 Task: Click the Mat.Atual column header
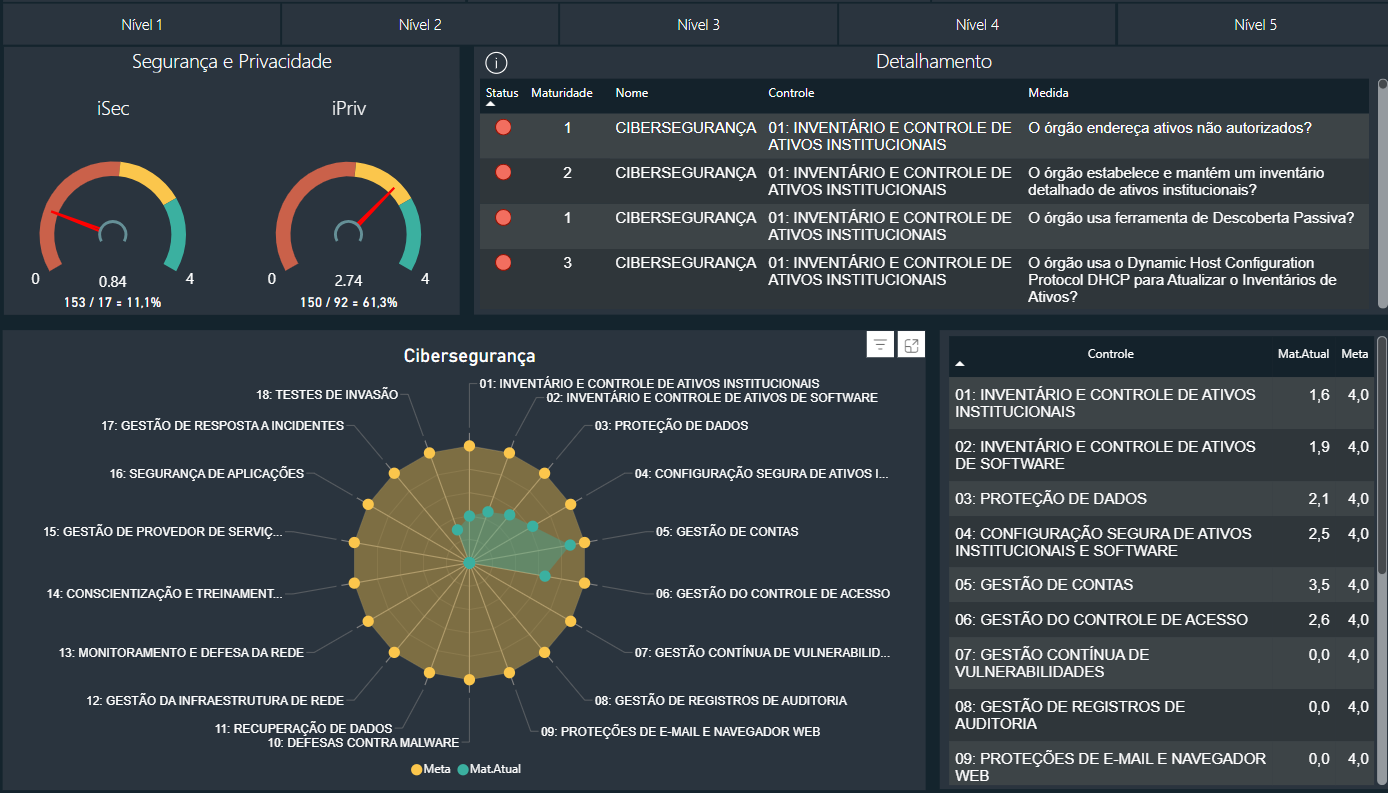pos(1303,354)
